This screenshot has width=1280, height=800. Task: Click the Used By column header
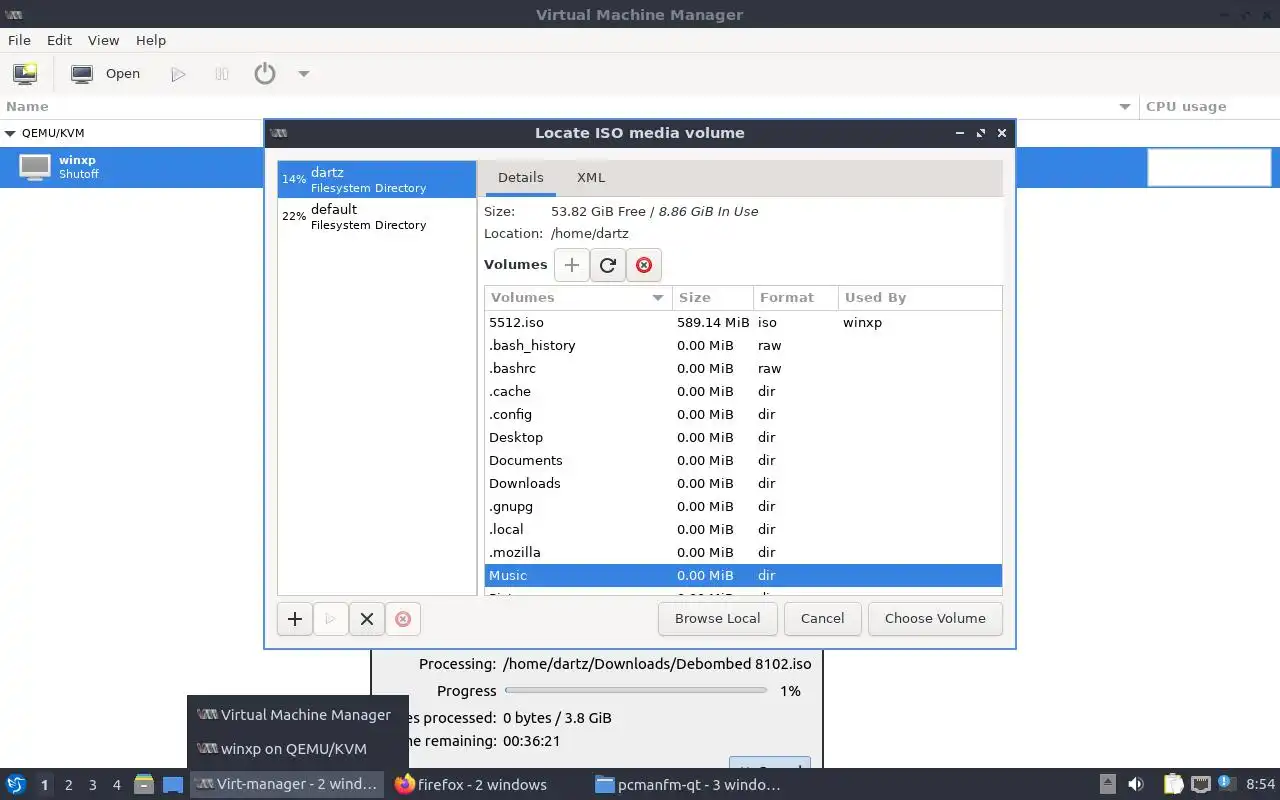(x=919, y=298)
